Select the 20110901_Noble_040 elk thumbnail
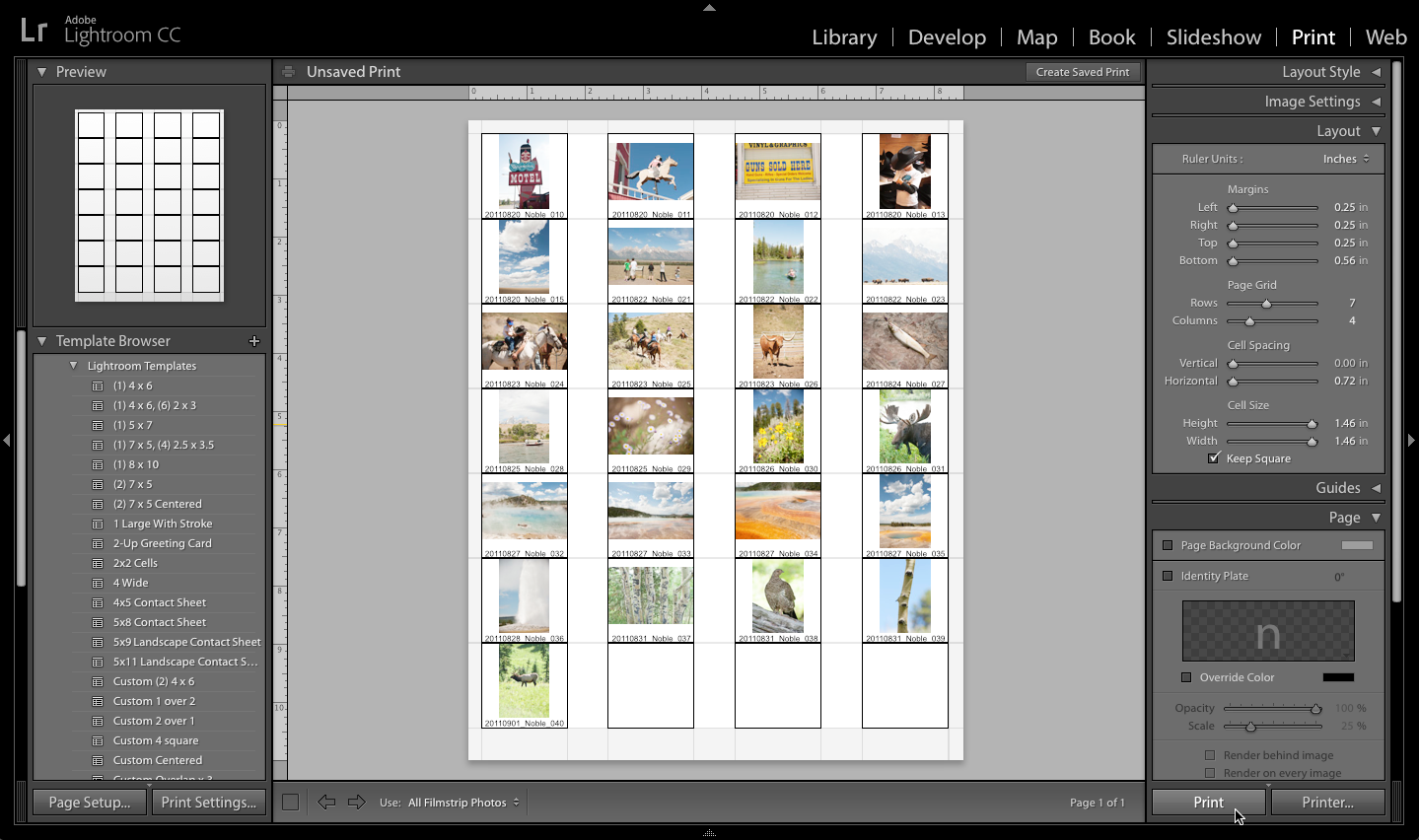1419x840 pixels. (524, 681)
